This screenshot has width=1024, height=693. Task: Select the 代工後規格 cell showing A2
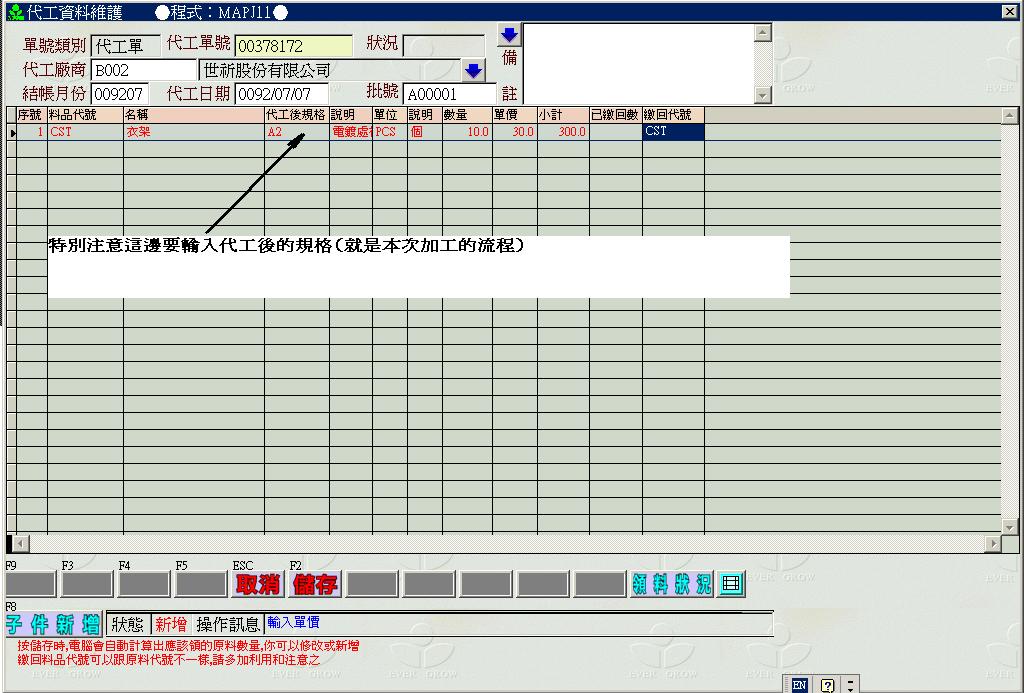click(296, 132)
